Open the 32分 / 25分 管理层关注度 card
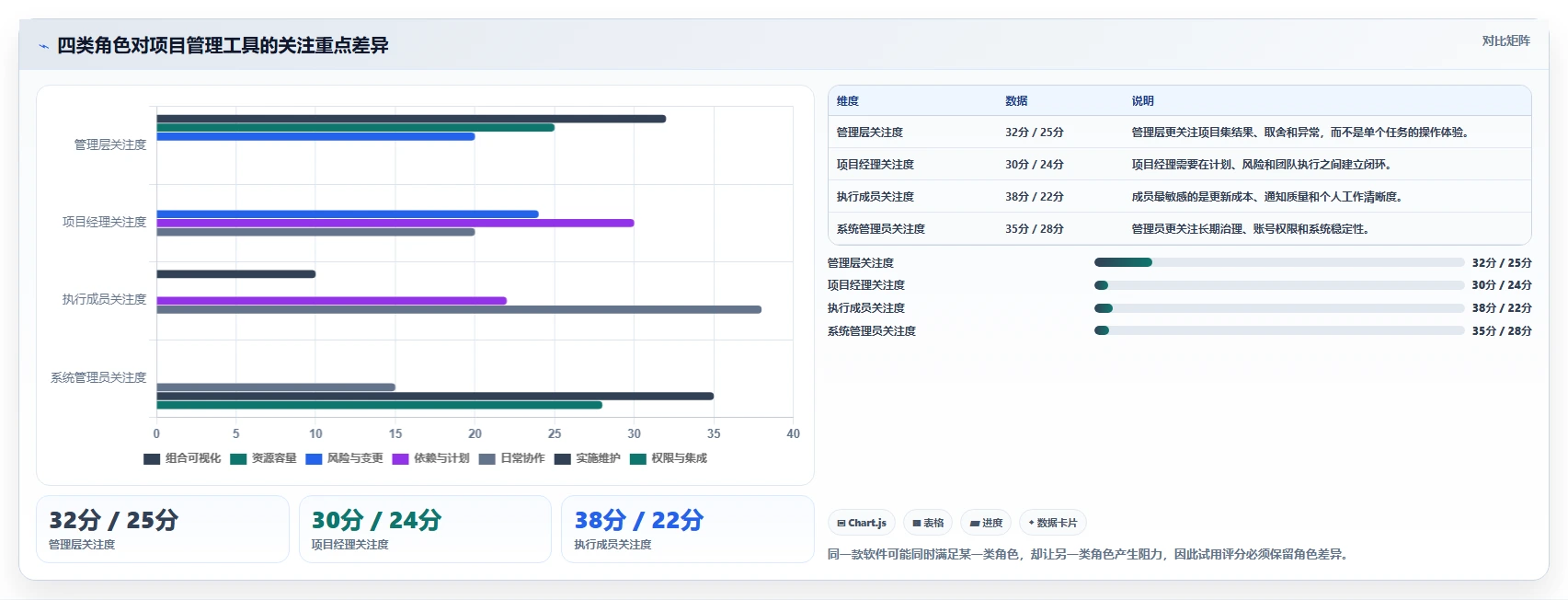The width and height of the screenshot is (1568, 600). click(163, 529)
